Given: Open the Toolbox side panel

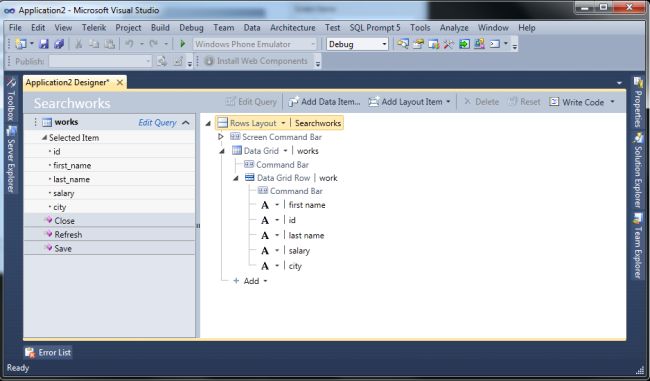Looking at the screenshot, I should (11, 100).
